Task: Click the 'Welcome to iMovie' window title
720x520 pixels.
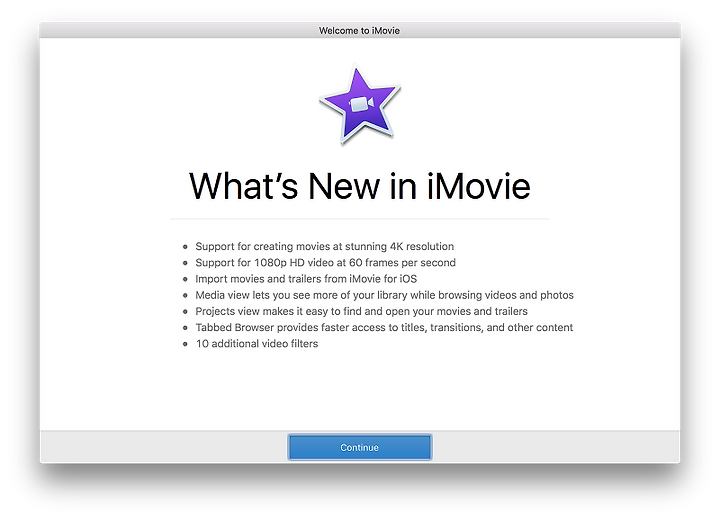Action: click(x=360, y=30)
